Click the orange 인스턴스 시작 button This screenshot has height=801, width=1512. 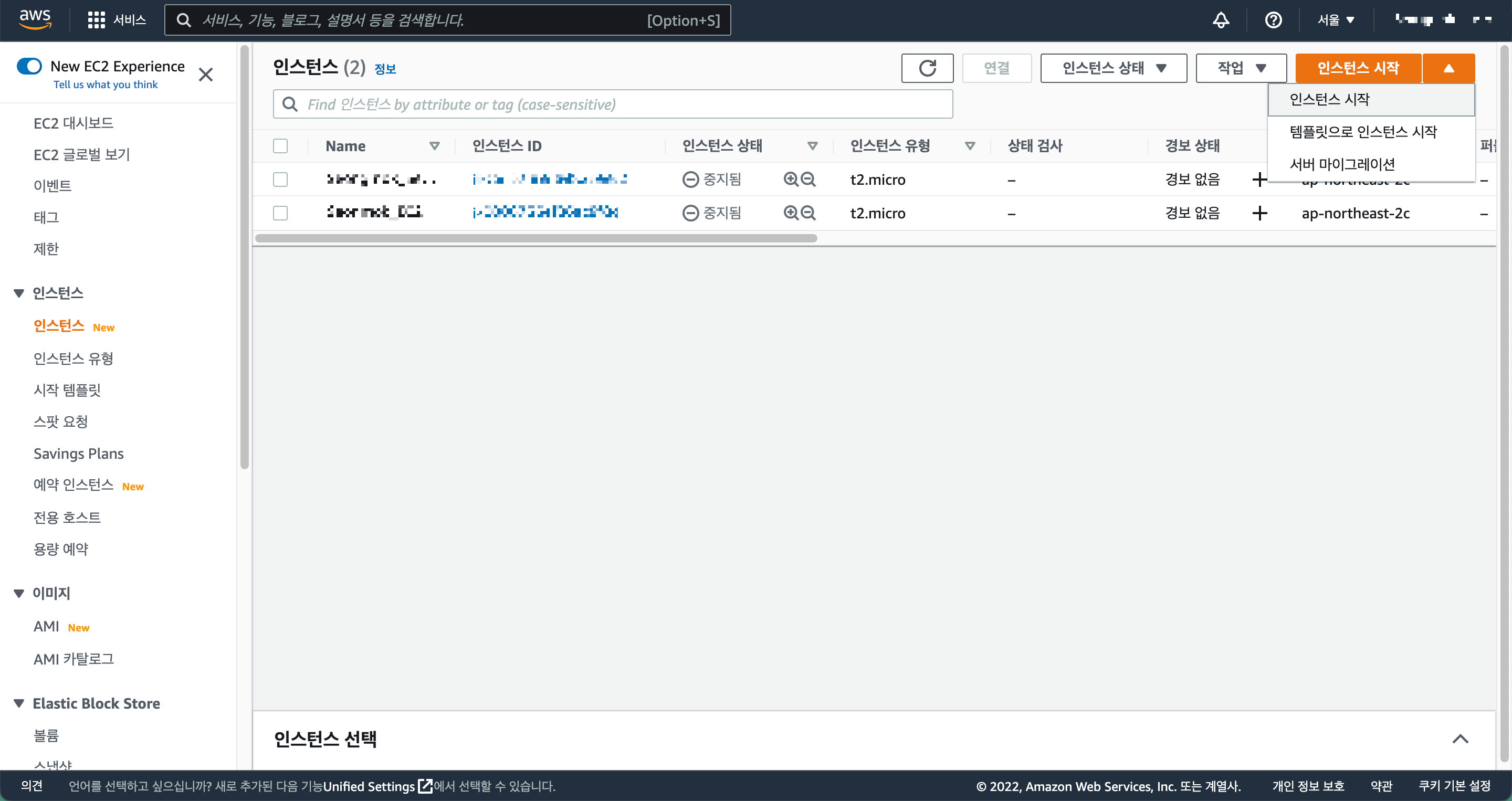tap(1358, 68)
